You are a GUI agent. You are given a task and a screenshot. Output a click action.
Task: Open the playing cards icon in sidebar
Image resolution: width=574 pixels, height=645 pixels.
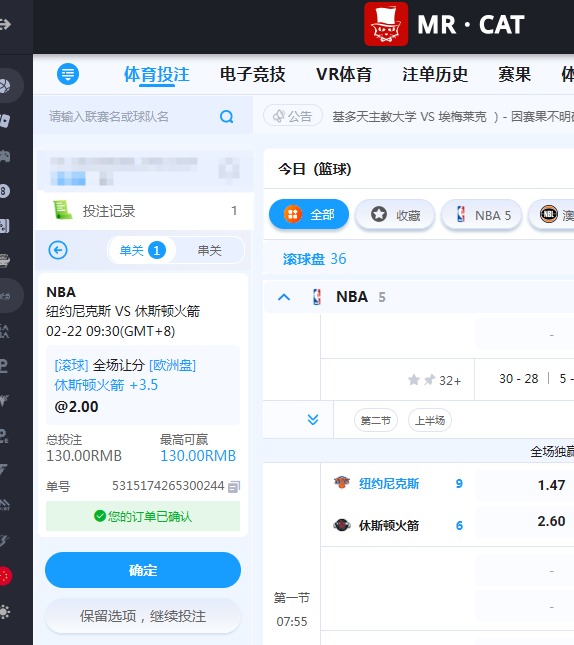[5, 121]
